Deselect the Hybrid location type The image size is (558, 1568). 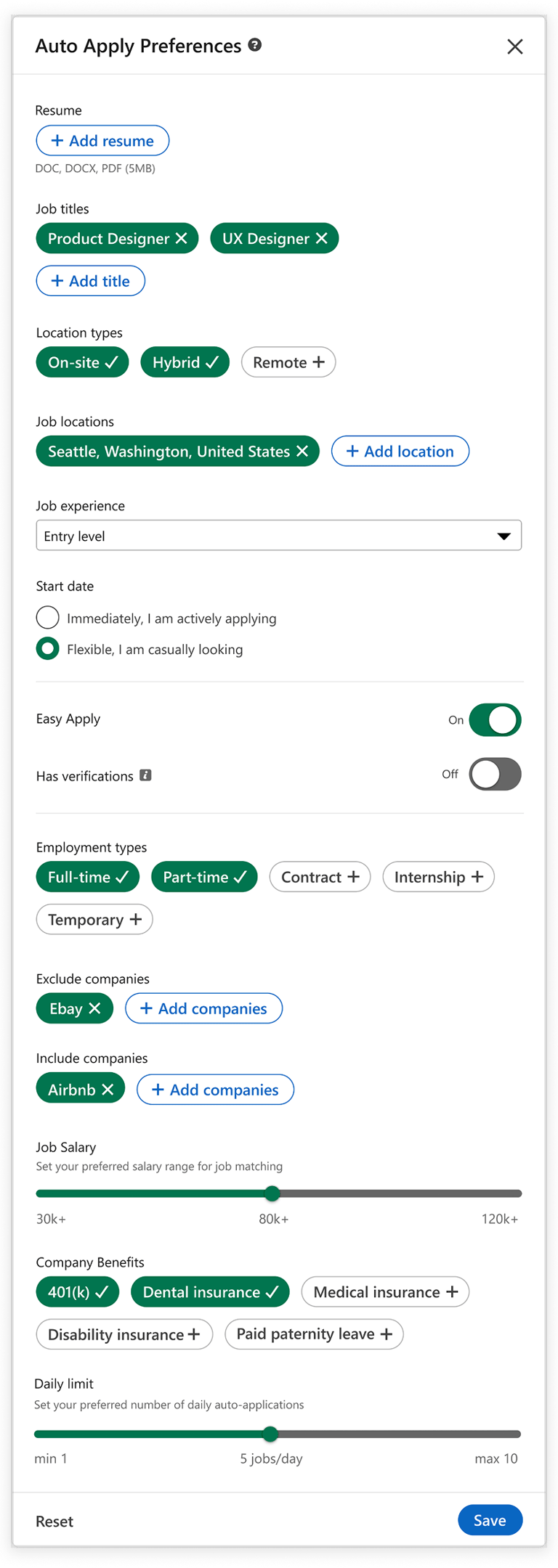click(x=185, y=362)
